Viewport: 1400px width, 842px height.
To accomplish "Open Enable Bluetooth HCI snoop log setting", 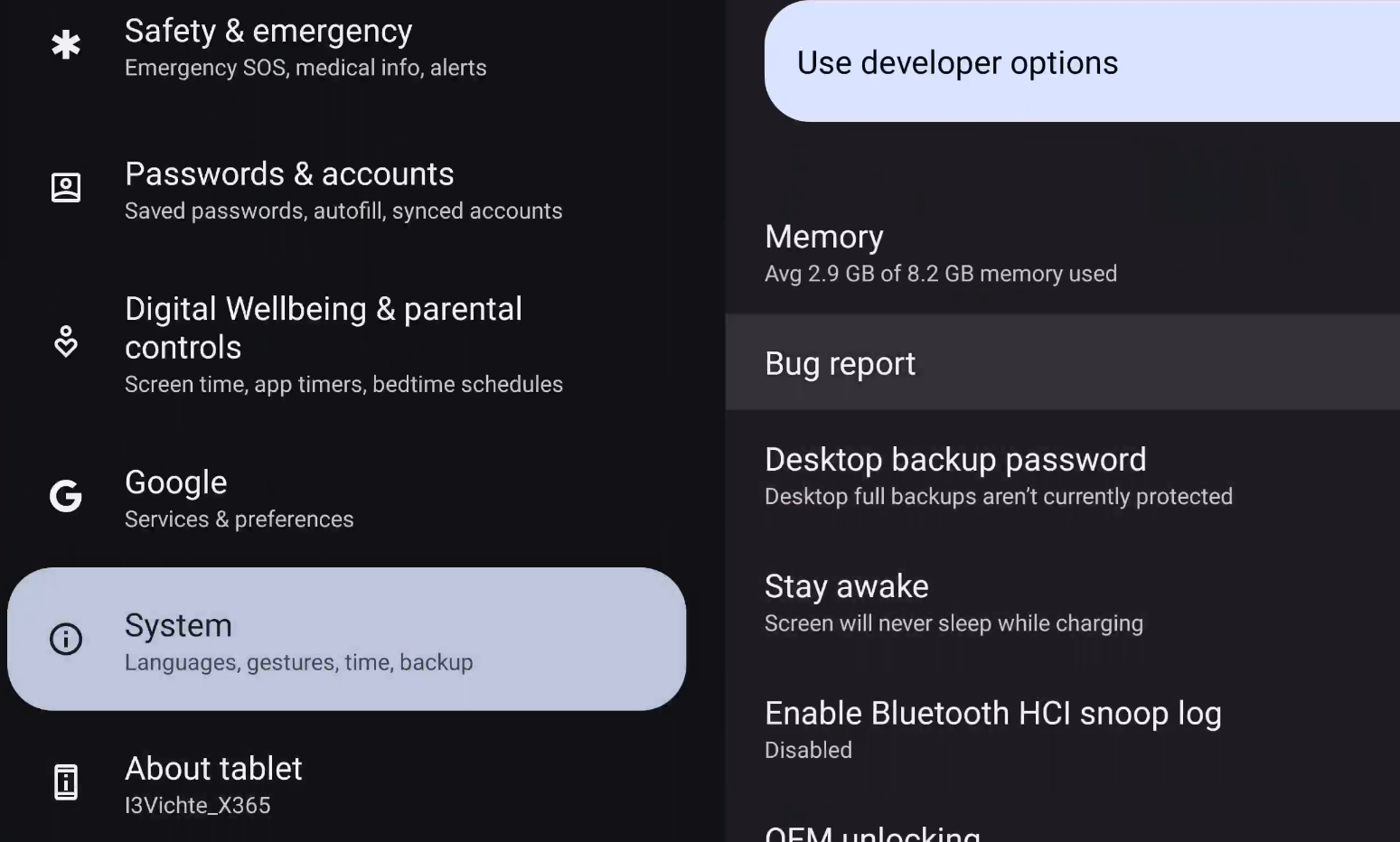I will 992,730.
